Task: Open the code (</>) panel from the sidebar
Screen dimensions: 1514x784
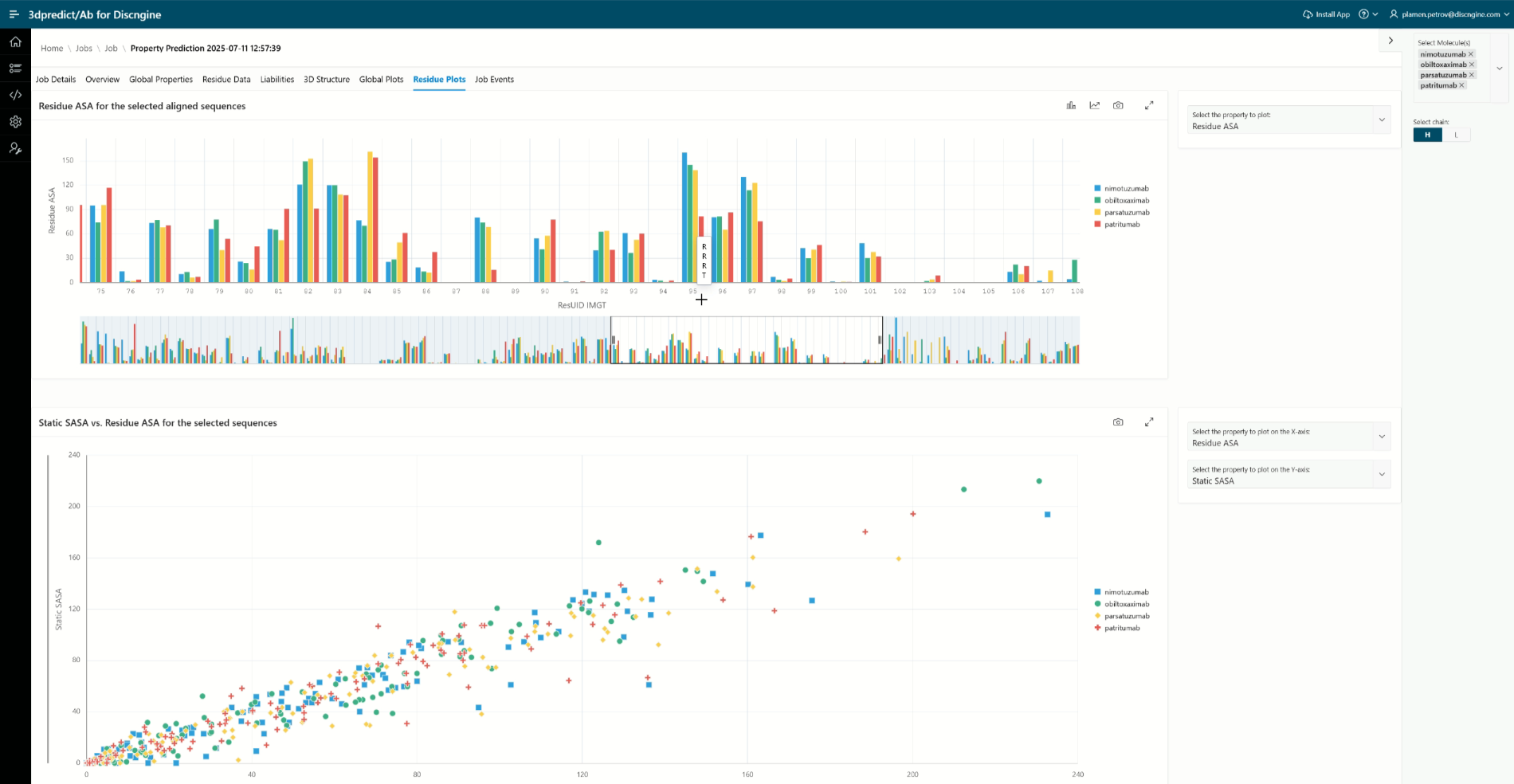Action: pos(15,96)
